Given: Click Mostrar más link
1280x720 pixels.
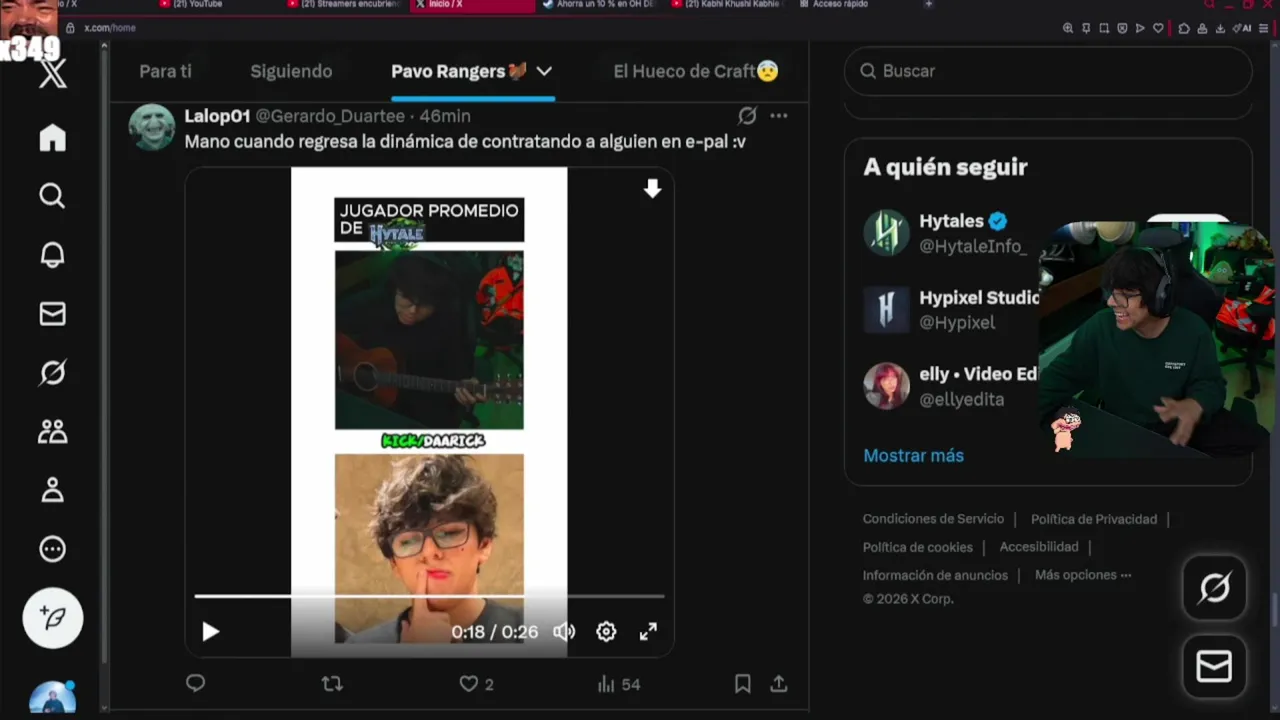Looking at the screenshot, I should pyautogui.click(x=913, y=455).
